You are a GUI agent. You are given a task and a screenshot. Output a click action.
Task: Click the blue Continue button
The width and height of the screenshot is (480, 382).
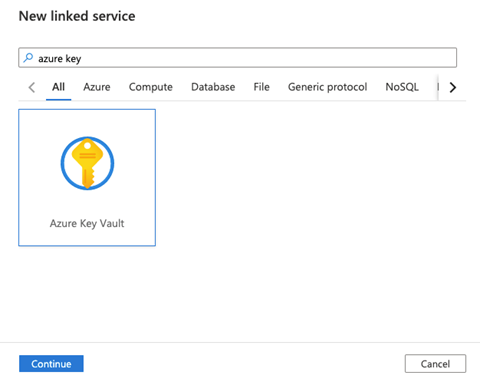coord(51,364)
